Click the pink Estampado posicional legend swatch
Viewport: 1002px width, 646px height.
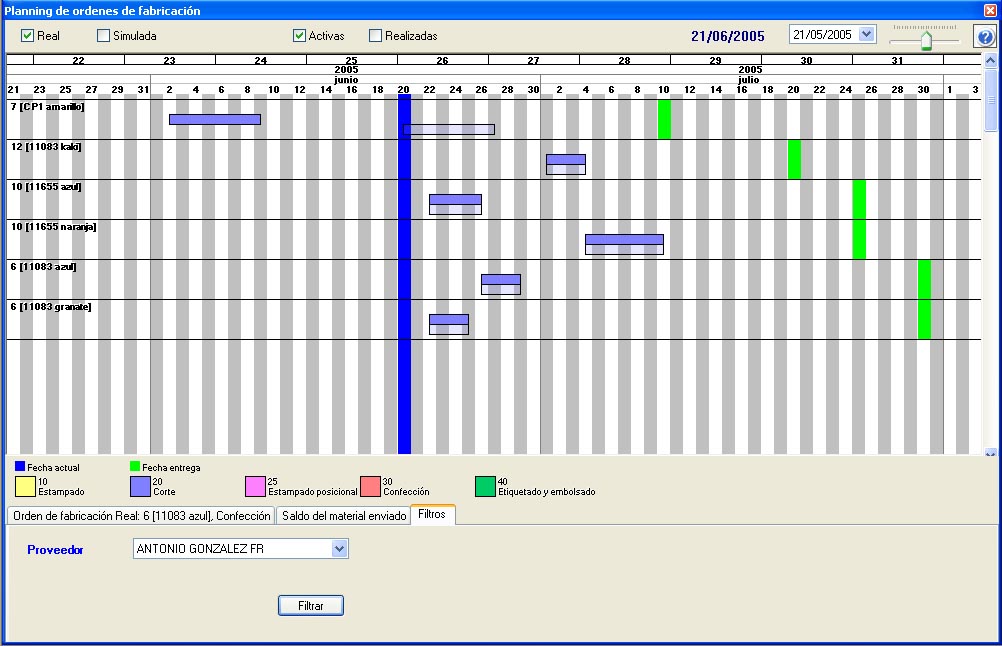(255, 486)
